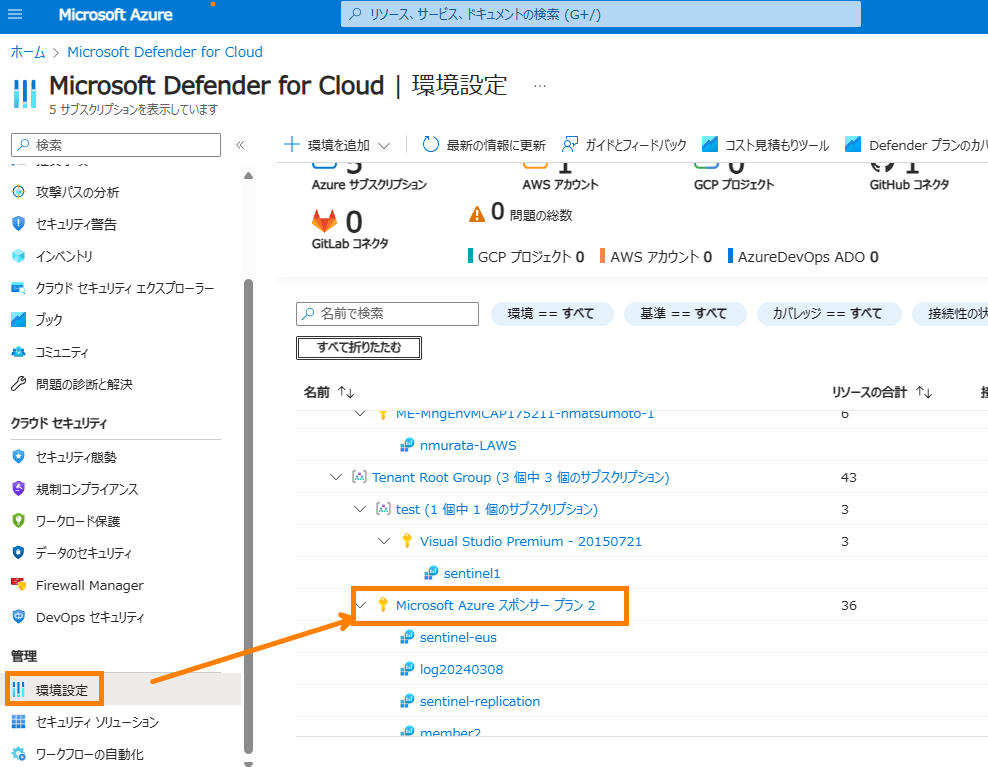Click the workload protection icon
This screenshot has width=988, height=767.
point(18,521)
